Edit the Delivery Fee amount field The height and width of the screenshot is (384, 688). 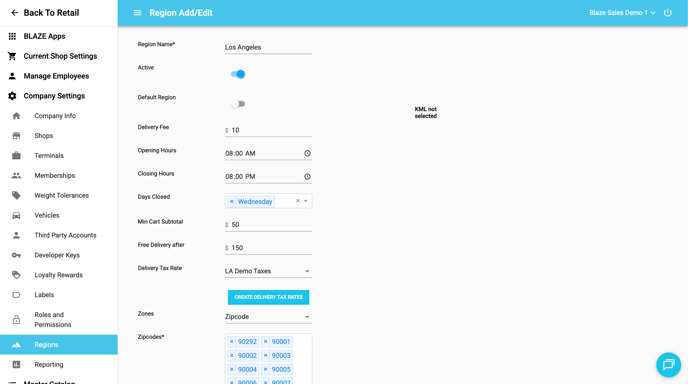[x=268, y=130]
